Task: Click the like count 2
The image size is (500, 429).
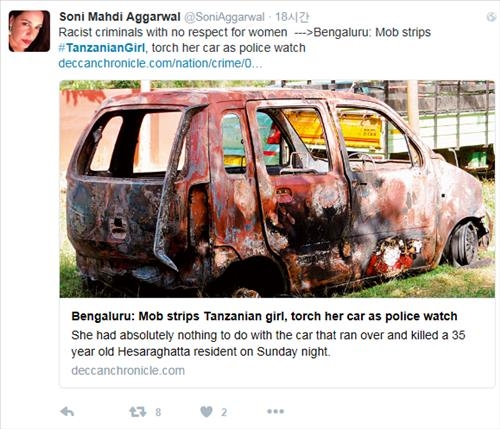Action: [224, 412]
